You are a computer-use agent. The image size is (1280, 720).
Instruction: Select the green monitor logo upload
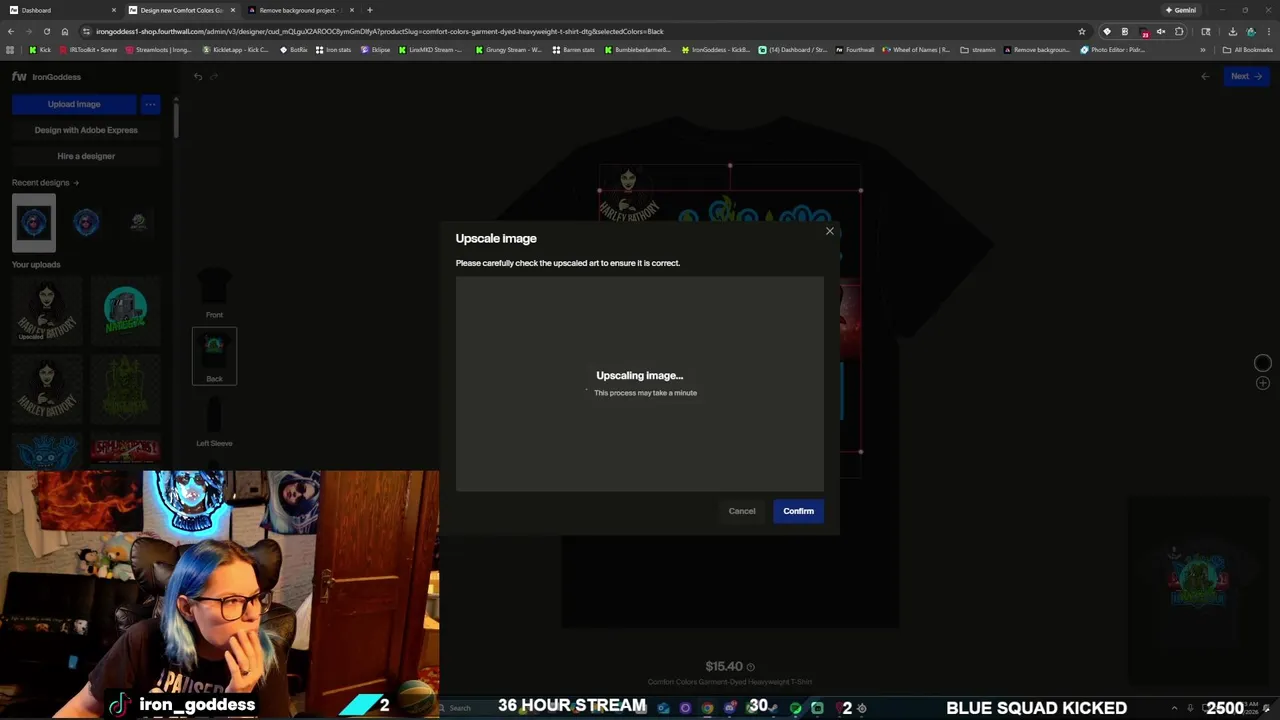pyautogui.click(x=125, y=311)
